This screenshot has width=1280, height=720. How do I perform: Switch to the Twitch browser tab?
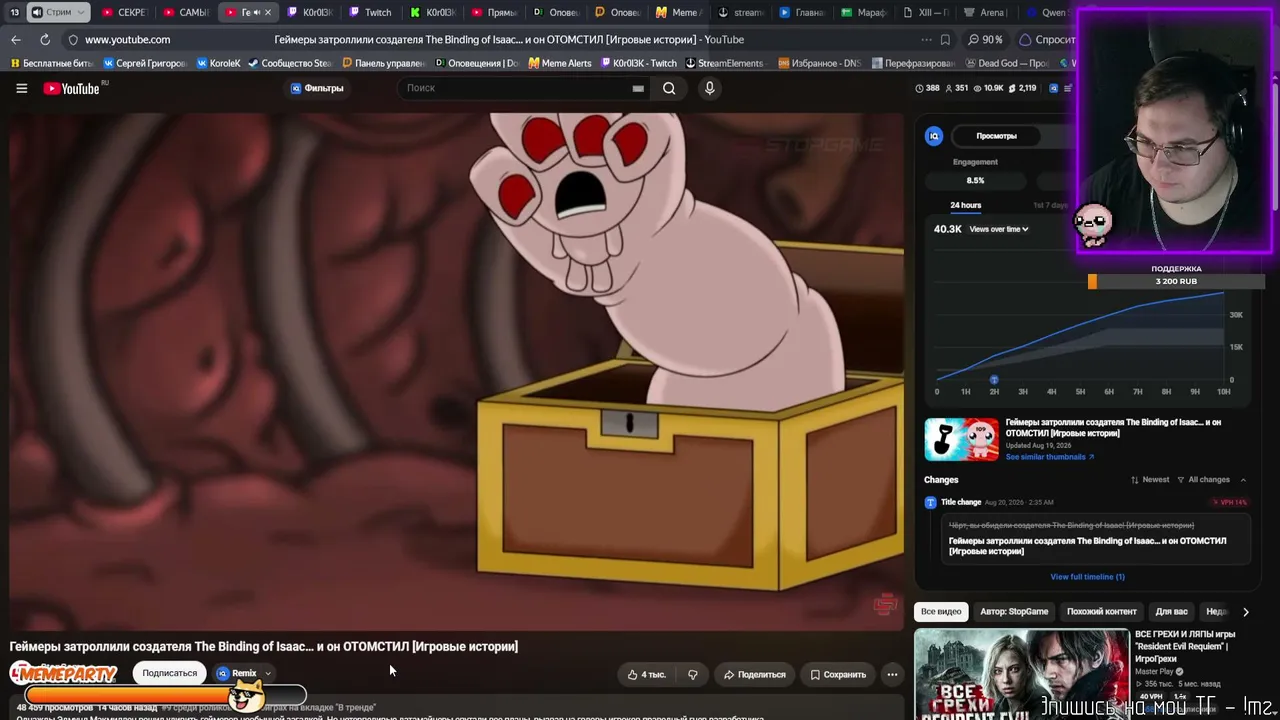point(371,12)
